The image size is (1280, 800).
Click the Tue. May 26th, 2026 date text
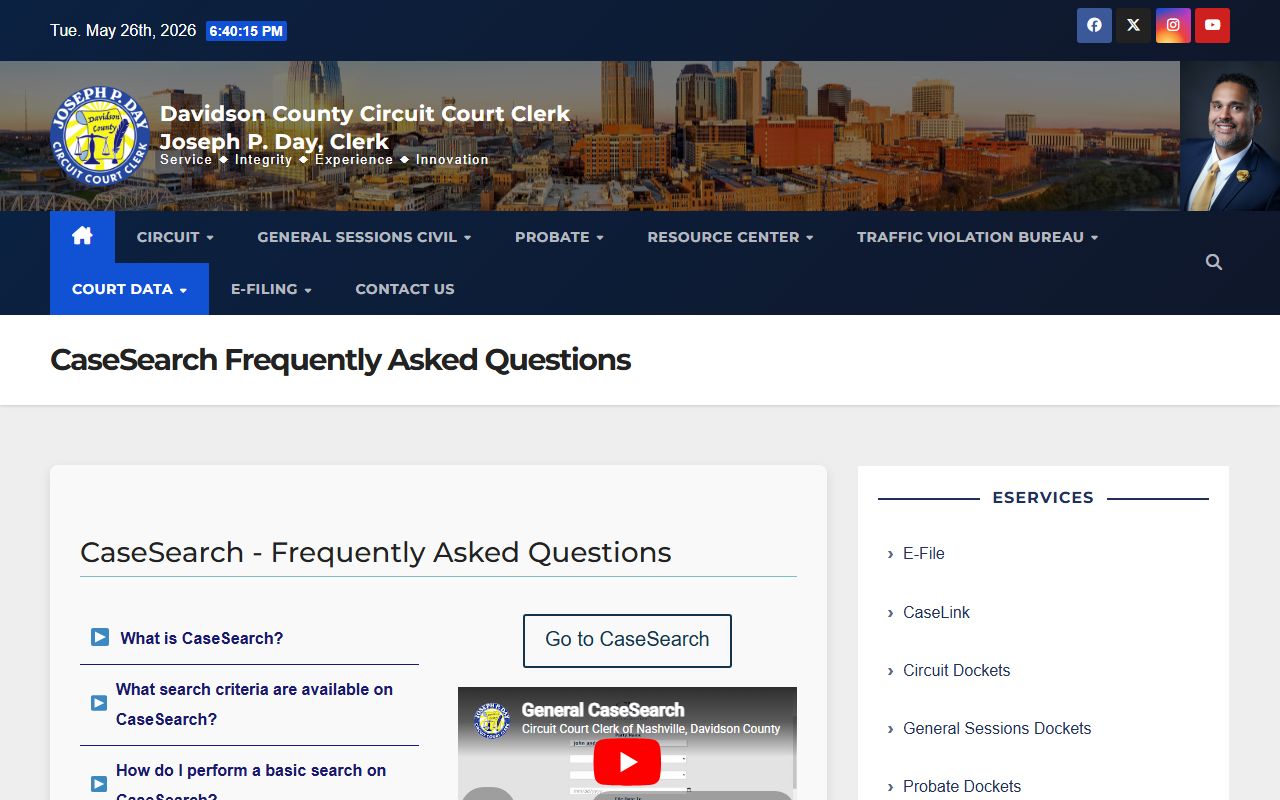[123, 30]
